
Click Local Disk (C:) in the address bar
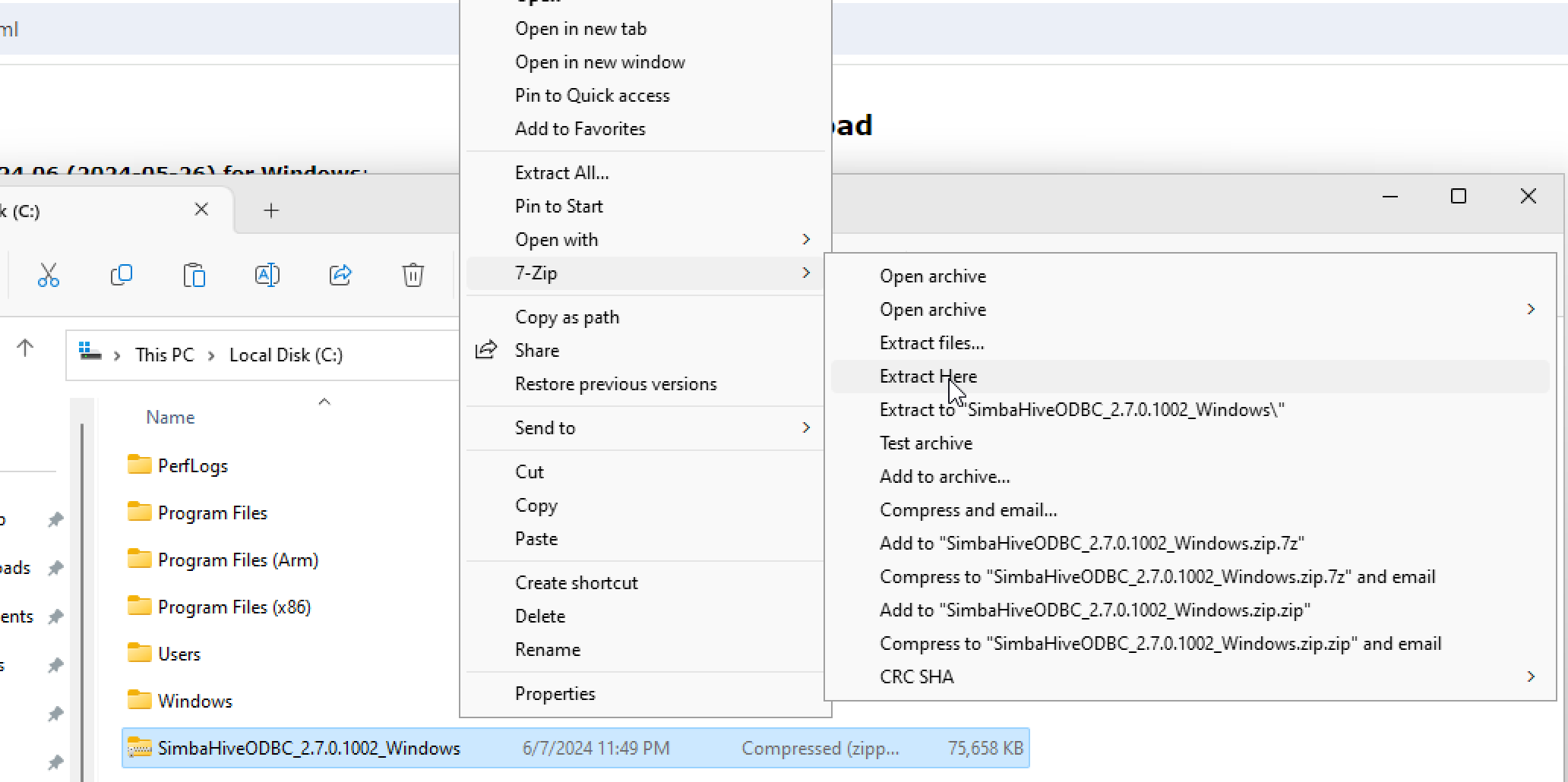pos(286,355)
